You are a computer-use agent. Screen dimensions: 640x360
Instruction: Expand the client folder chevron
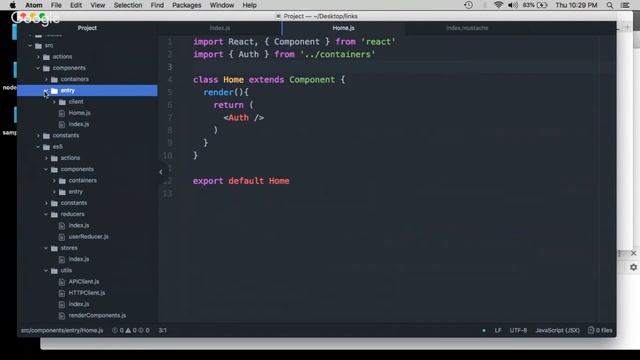[54, 102]
